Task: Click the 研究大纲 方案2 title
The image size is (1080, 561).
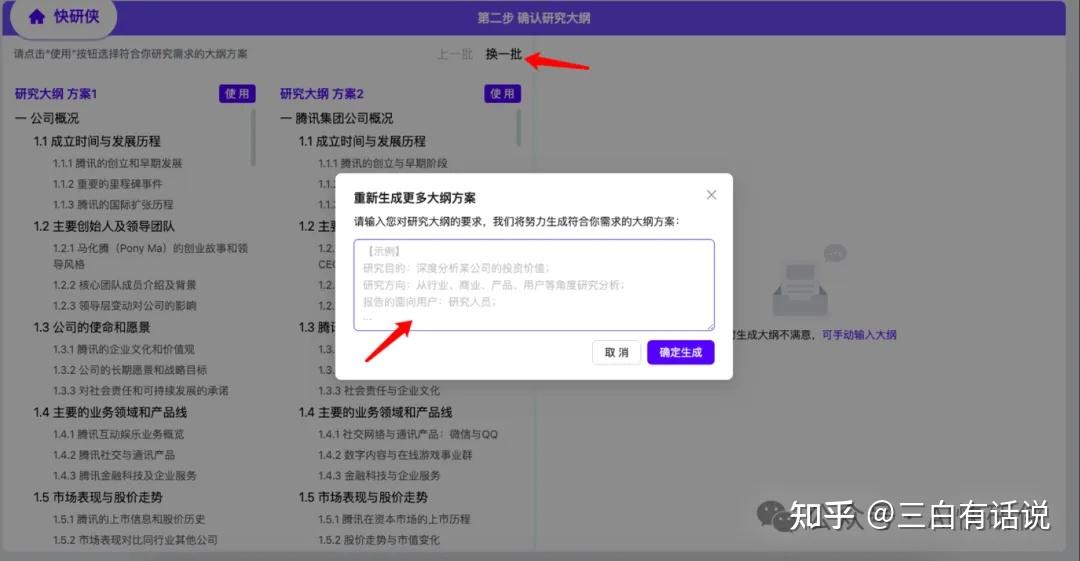Action: pos(322,94)
